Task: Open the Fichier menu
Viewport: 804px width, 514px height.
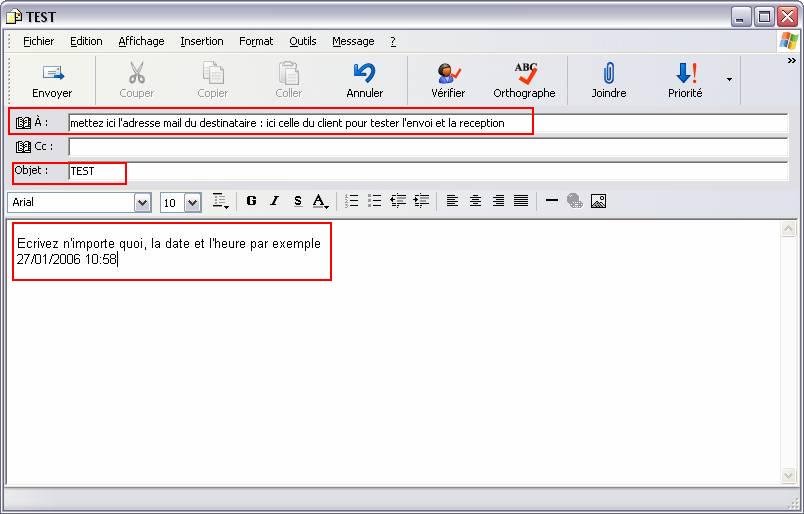Action: click(38, 42)
